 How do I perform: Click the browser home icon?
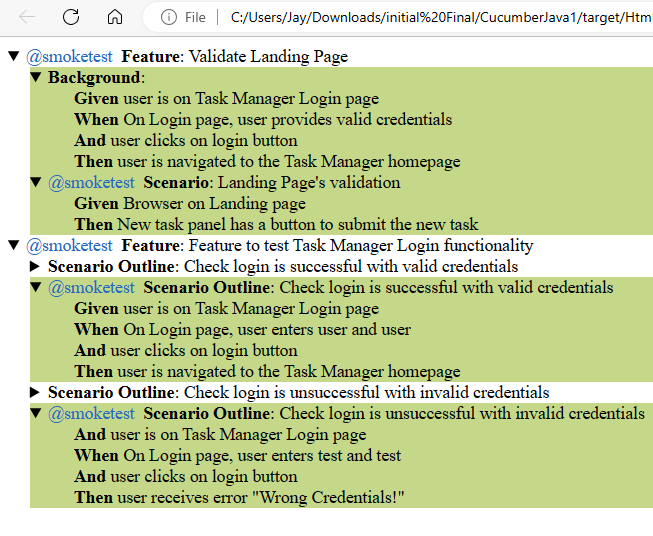click(115, 17)
